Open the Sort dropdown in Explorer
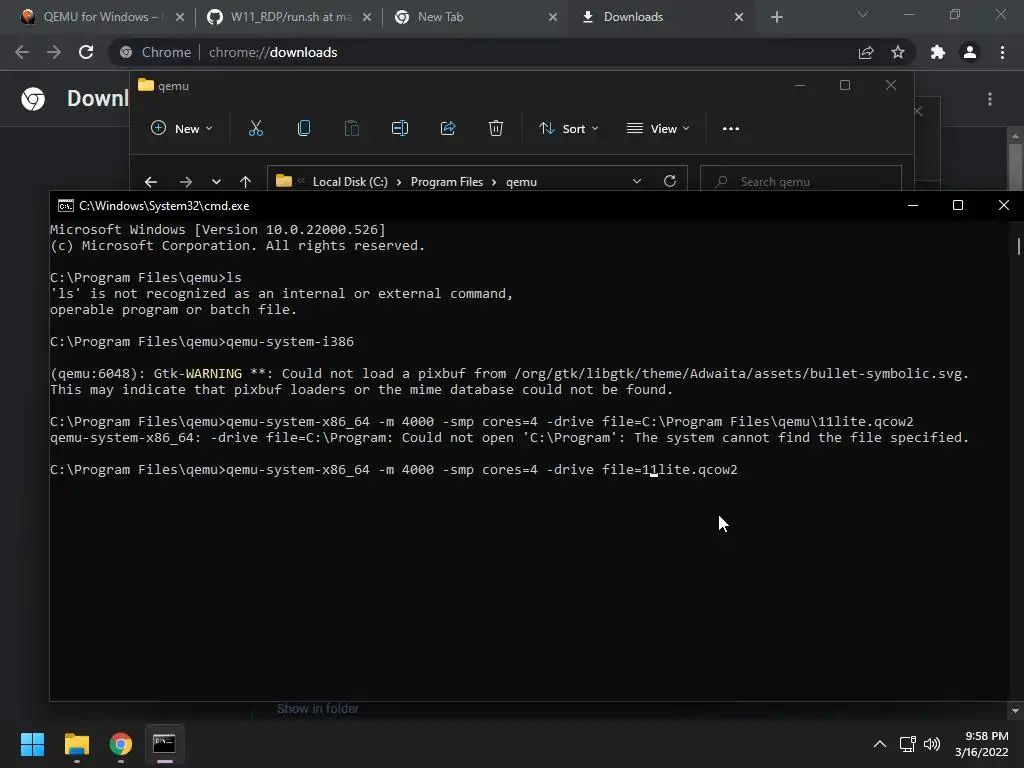Viewport: 1024px width, 768px height. [568, 129]
